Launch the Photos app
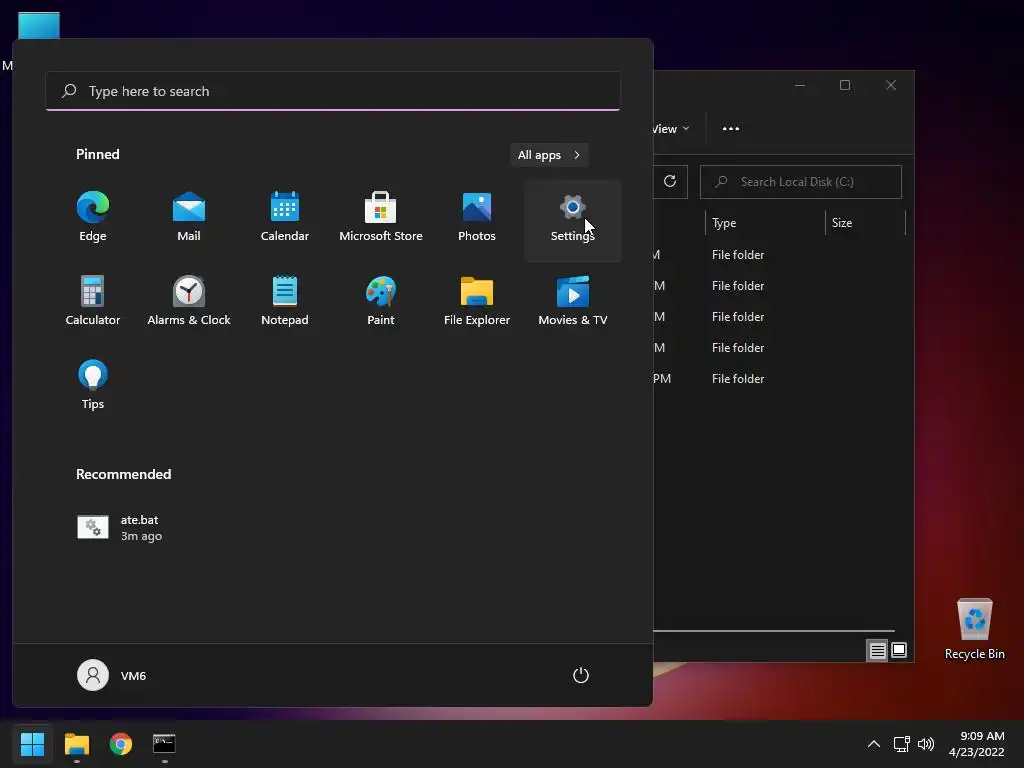This screenshot has height=768, width=1024. 477,217
